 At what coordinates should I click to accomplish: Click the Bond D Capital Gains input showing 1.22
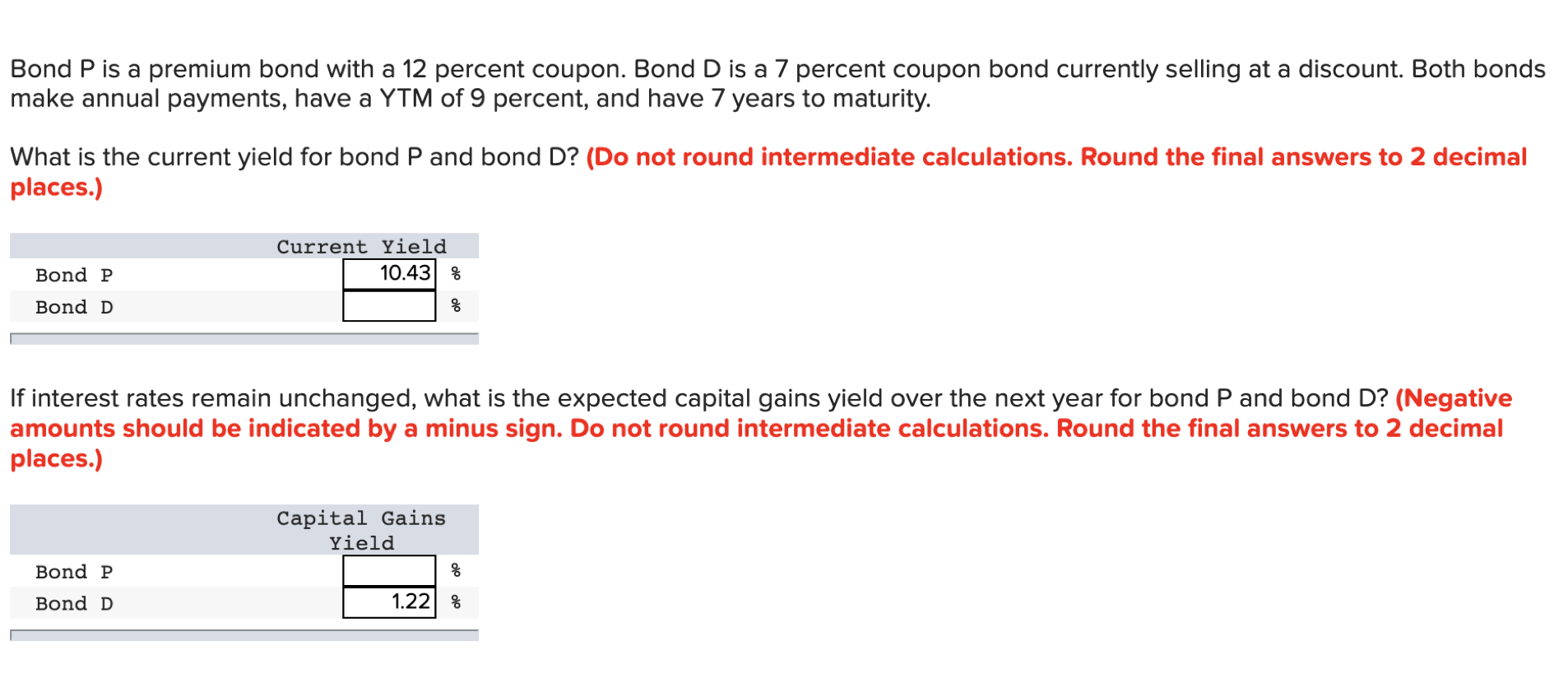(x=387, y=602)
